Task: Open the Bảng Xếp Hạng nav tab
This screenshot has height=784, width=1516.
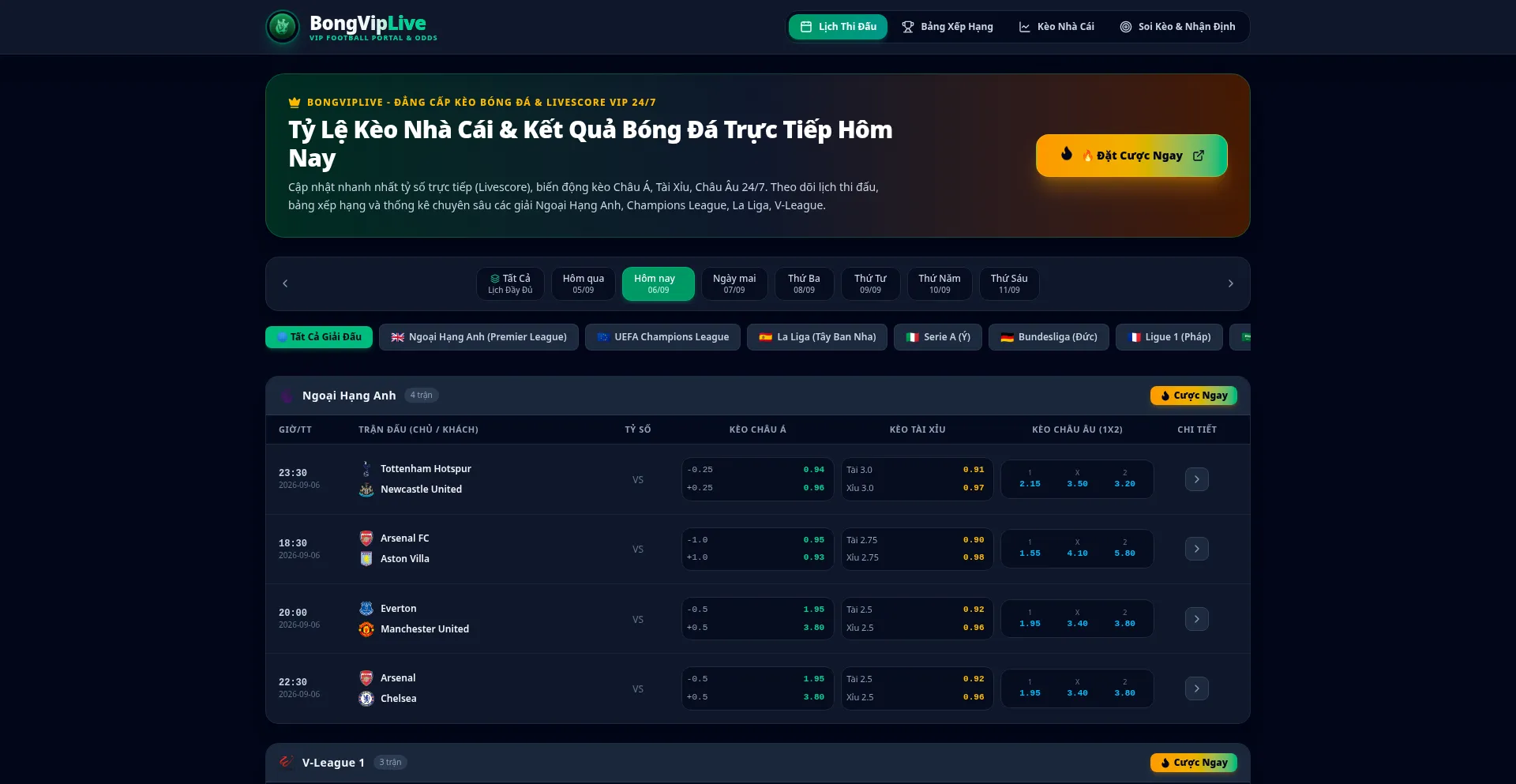Action: 947,27
